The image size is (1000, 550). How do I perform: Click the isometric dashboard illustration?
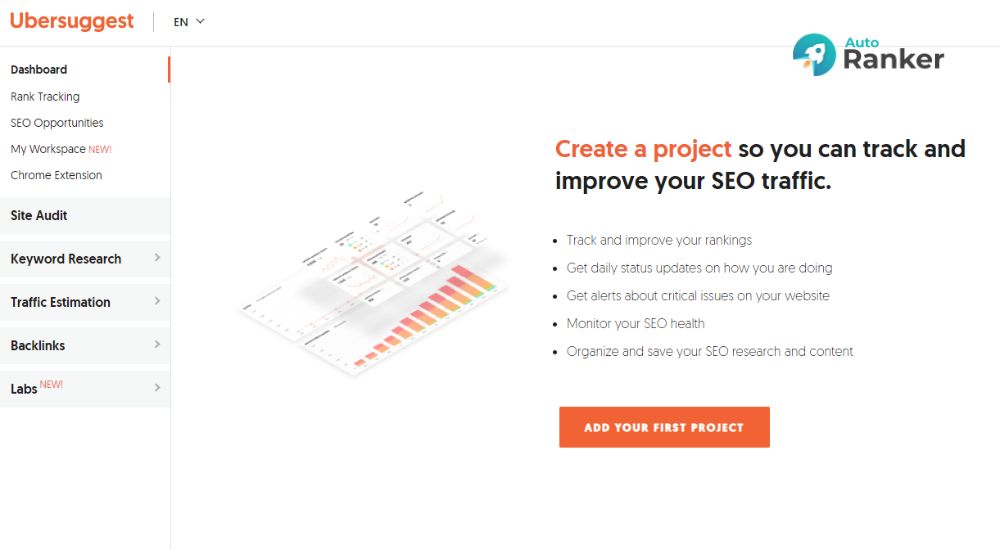coord(374,283)
